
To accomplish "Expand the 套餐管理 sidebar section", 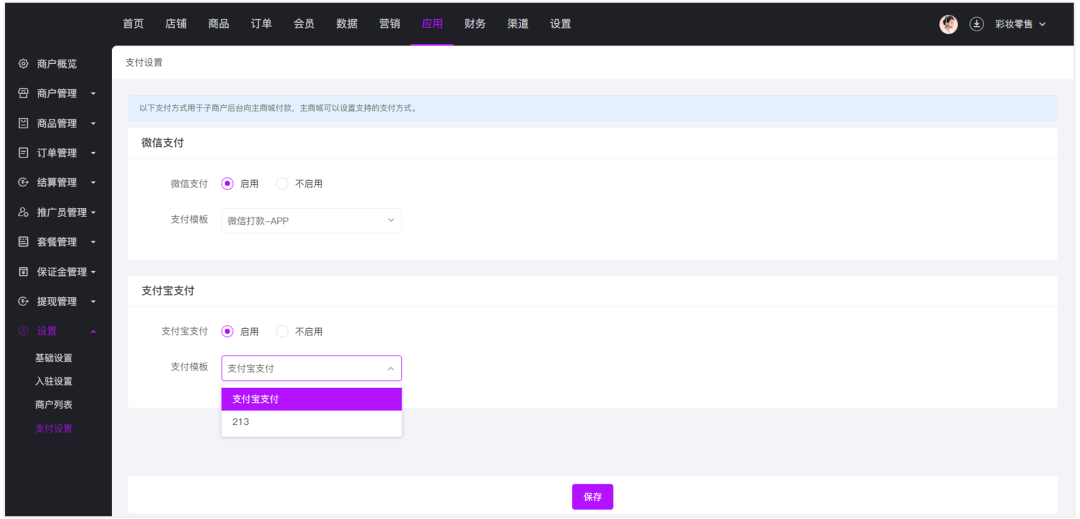I will click(x=58, y=242).
